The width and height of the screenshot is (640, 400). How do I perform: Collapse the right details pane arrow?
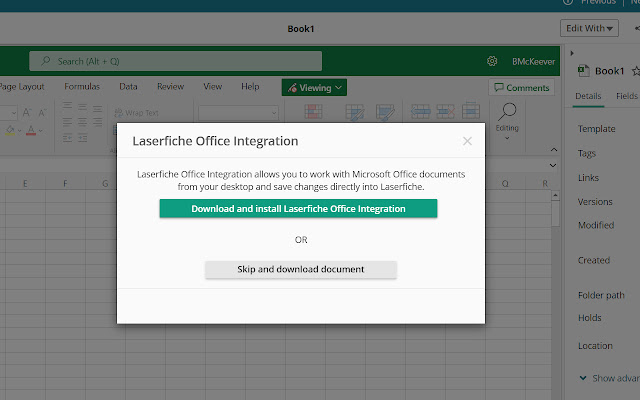click(x=571, y=52)
